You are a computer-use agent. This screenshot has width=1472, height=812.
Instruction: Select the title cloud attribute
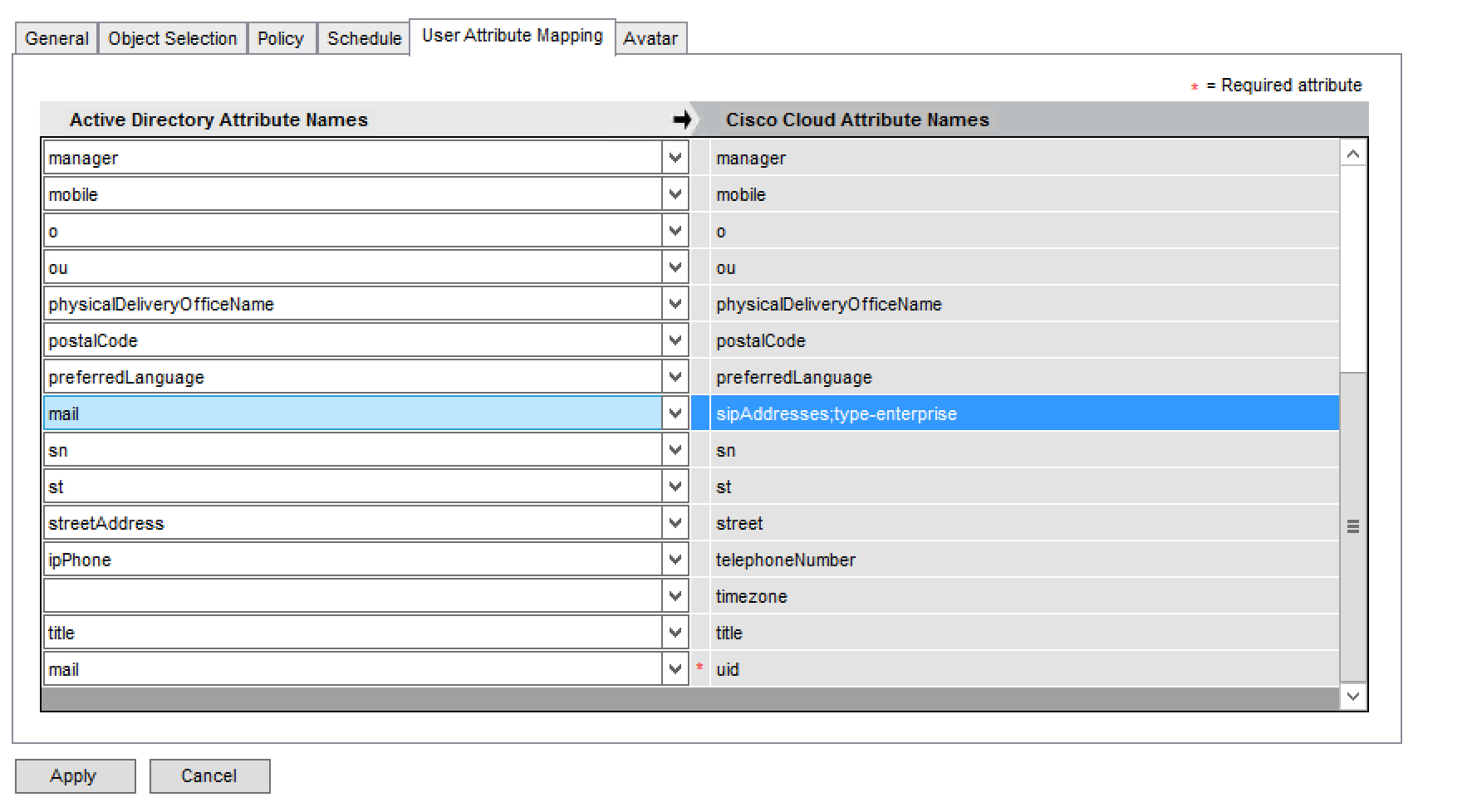coord(1024,633)
